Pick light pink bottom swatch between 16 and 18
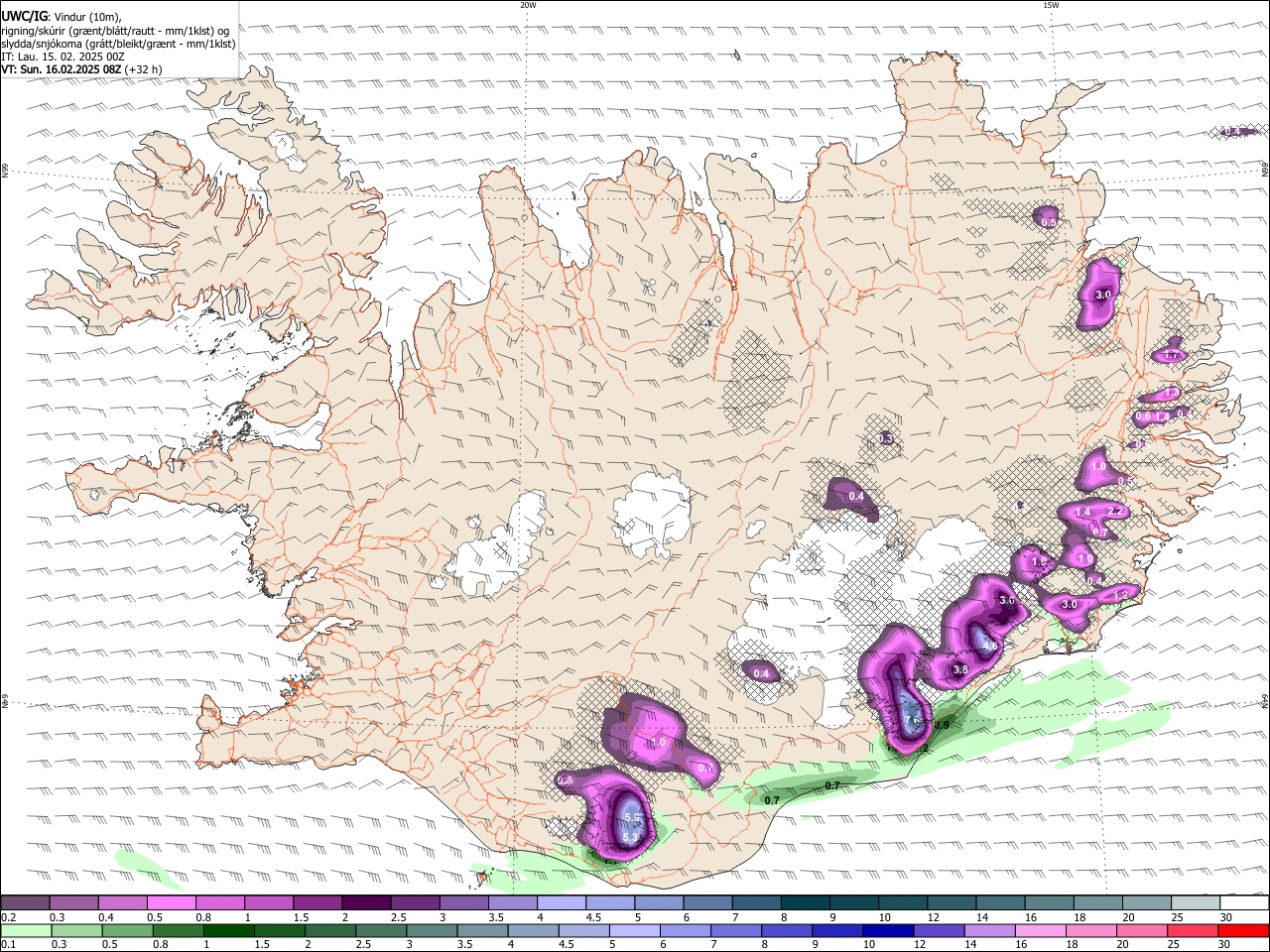The width and height of the screenshot is (1270, 952). coord(1039,930)
